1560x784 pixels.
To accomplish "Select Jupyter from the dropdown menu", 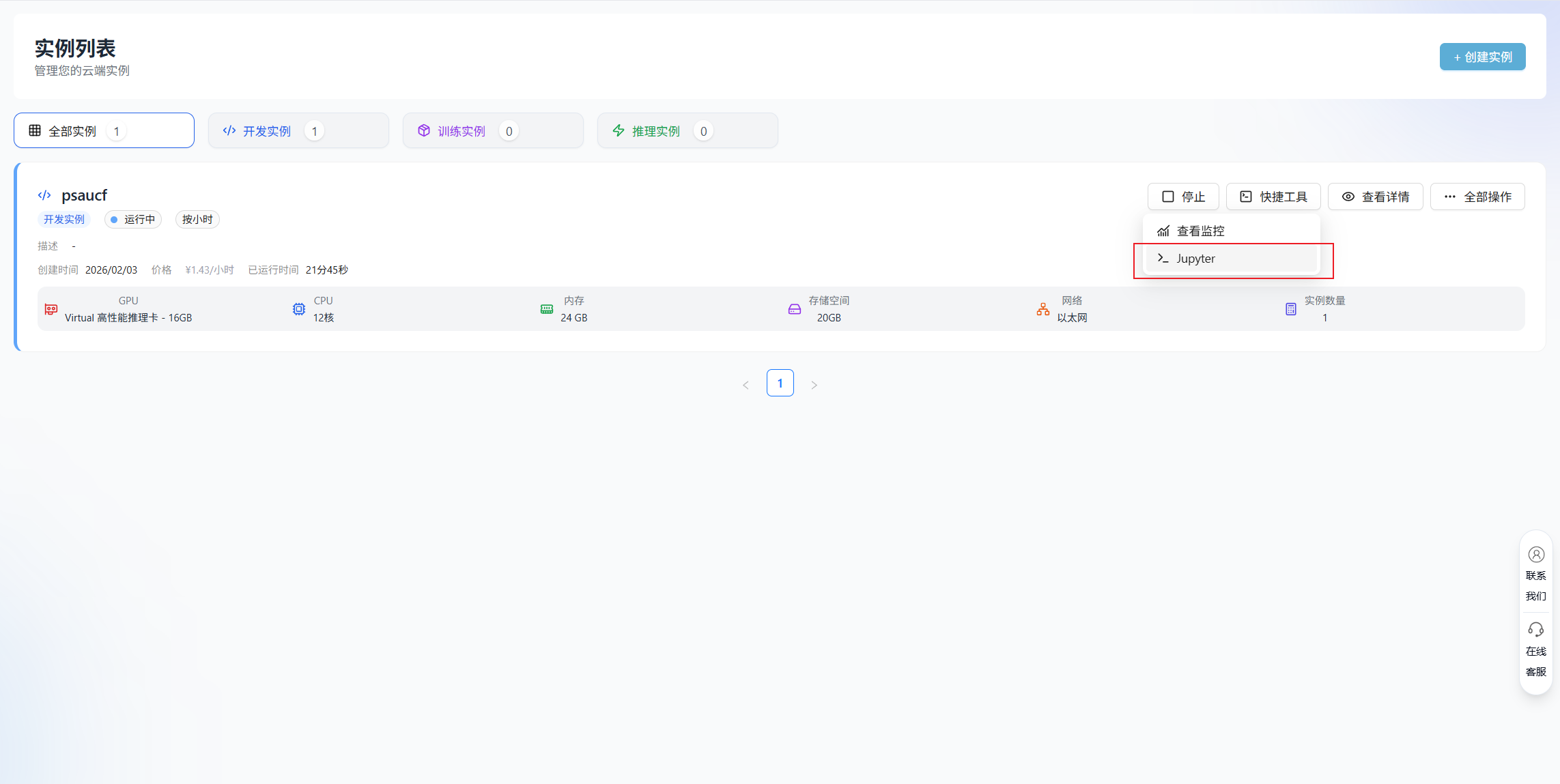I will 1195,259.
